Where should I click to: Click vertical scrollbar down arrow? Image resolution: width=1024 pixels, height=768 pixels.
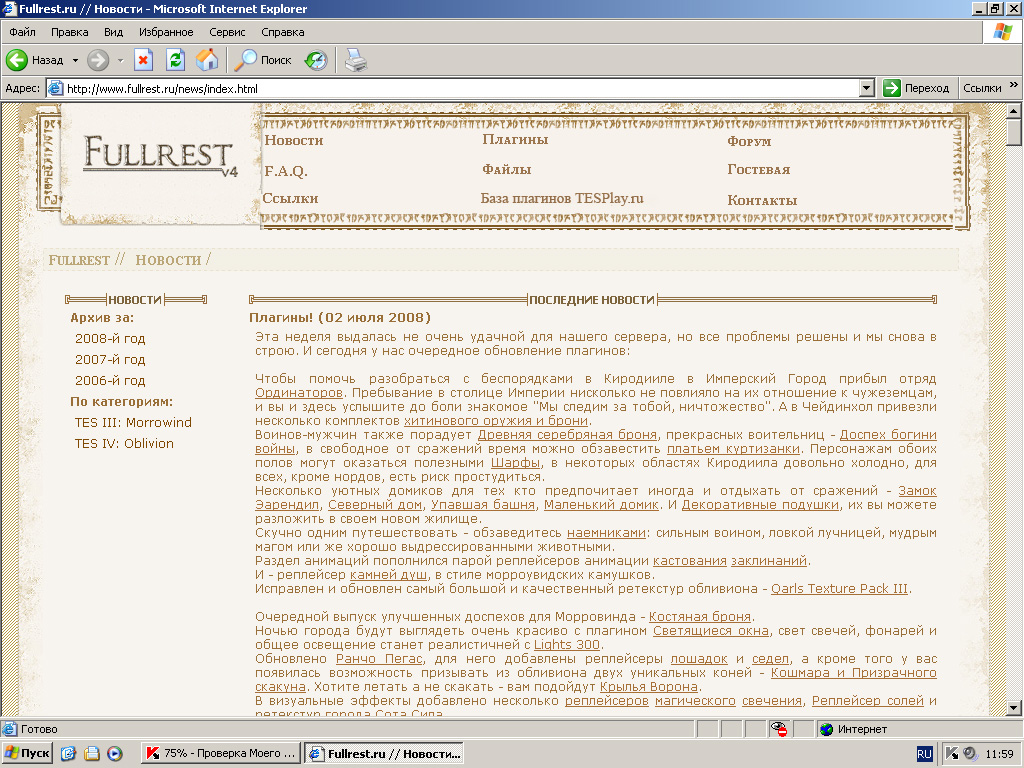1014,707
